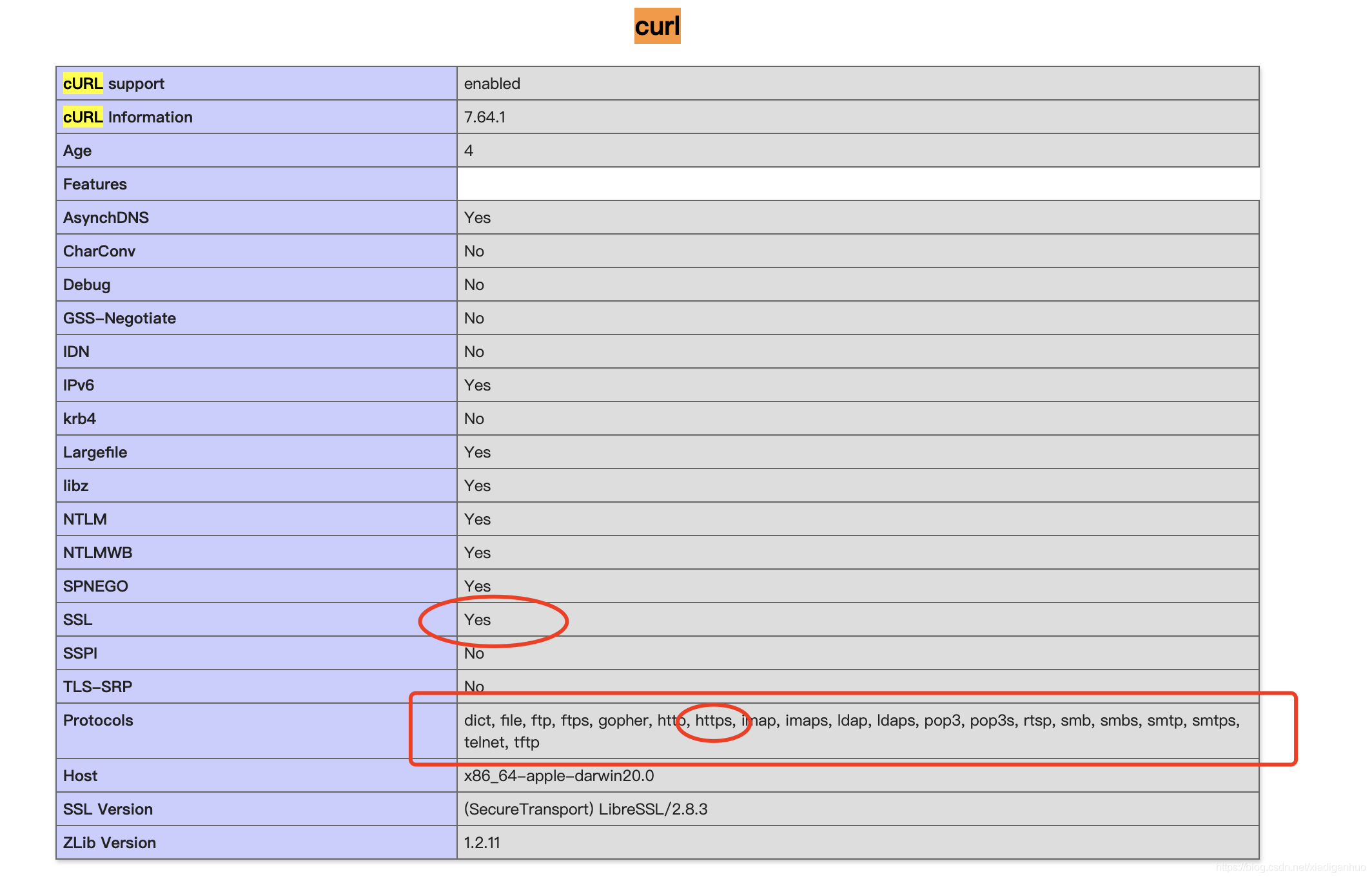The image size is (1372, 879).
Task: Select the 'GSS-Negotiate' label
Action: point(119,318)
